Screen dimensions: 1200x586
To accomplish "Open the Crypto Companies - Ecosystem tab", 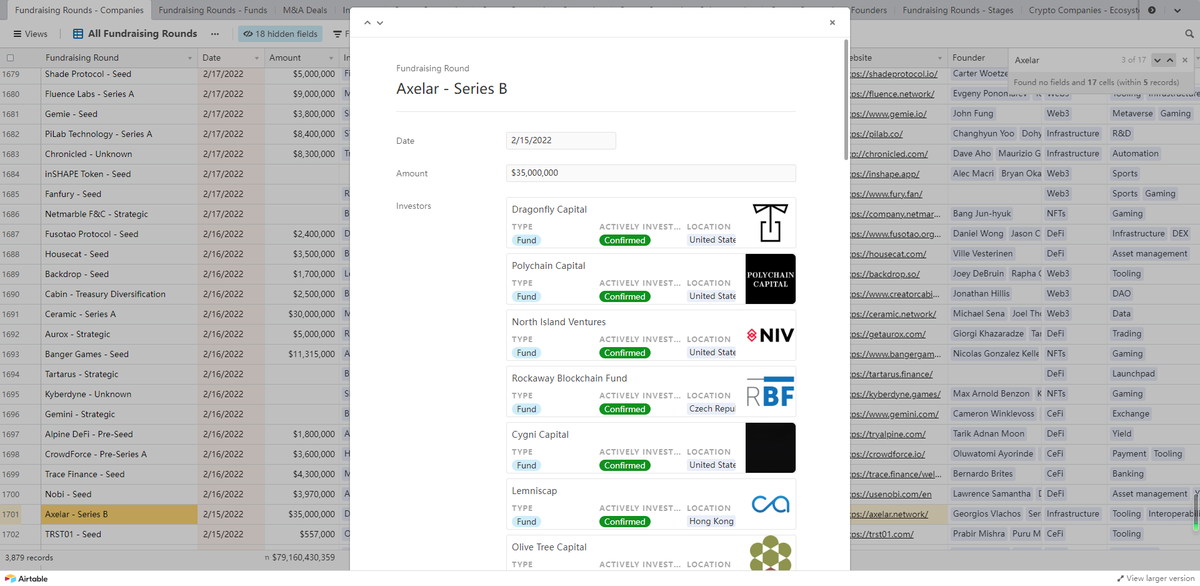I will pos(1084,10).
